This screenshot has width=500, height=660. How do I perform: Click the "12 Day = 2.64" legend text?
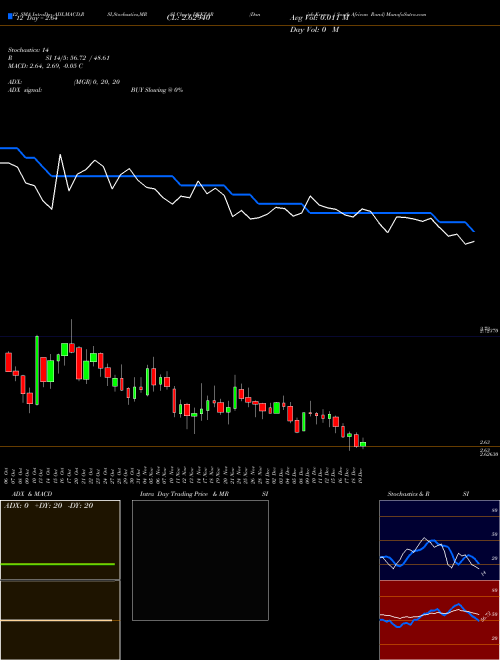[35, 18]
